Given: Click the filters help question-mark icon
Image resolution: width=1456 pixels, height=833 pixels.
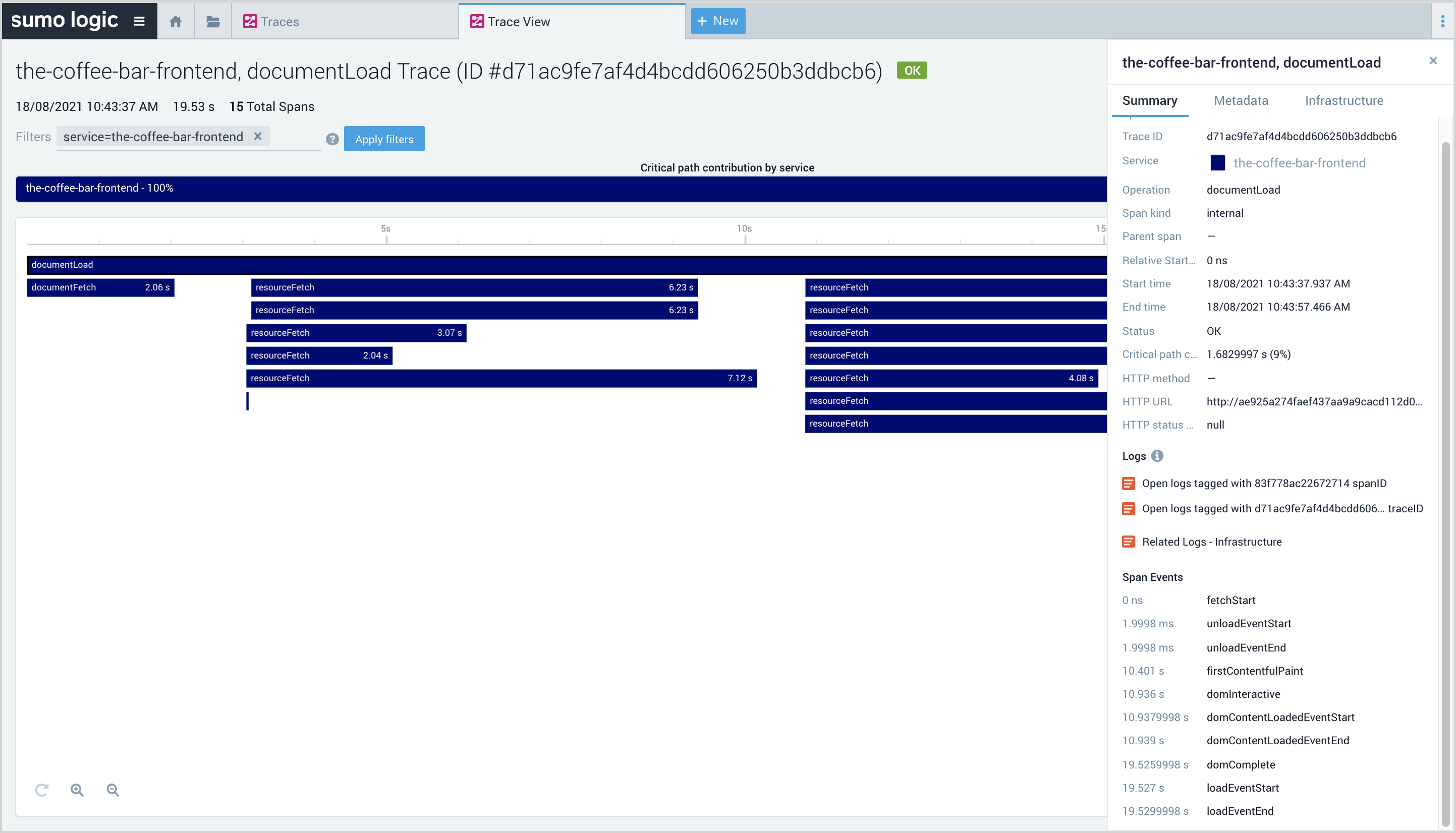Looking at the screenshot, I should coord(332,139).
